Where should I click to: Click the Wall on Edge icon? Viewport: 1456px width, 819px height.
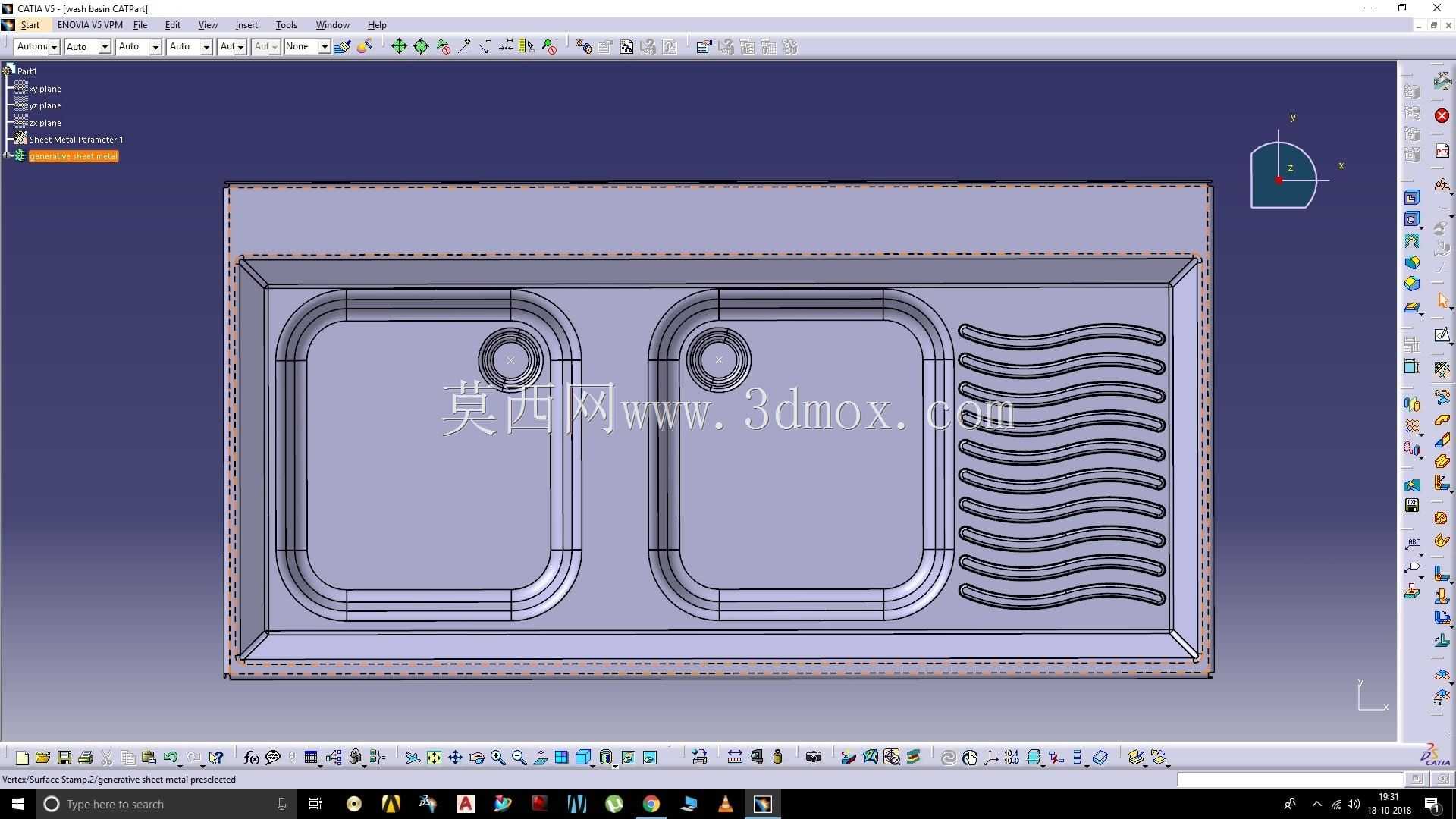point(1442,440)
